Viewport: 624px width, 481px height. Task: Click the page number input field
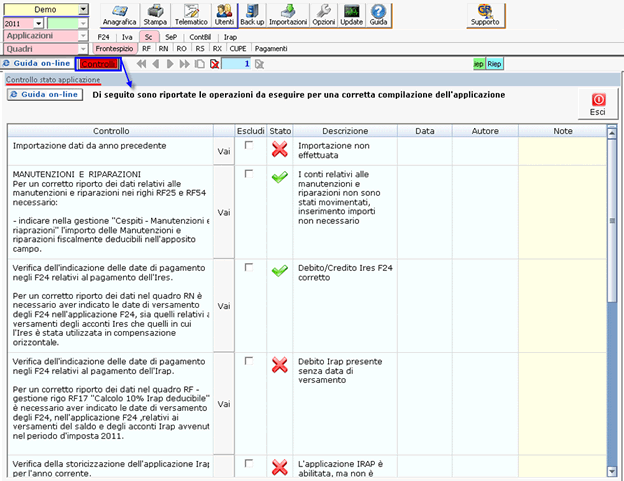click(x=236, y=64)
